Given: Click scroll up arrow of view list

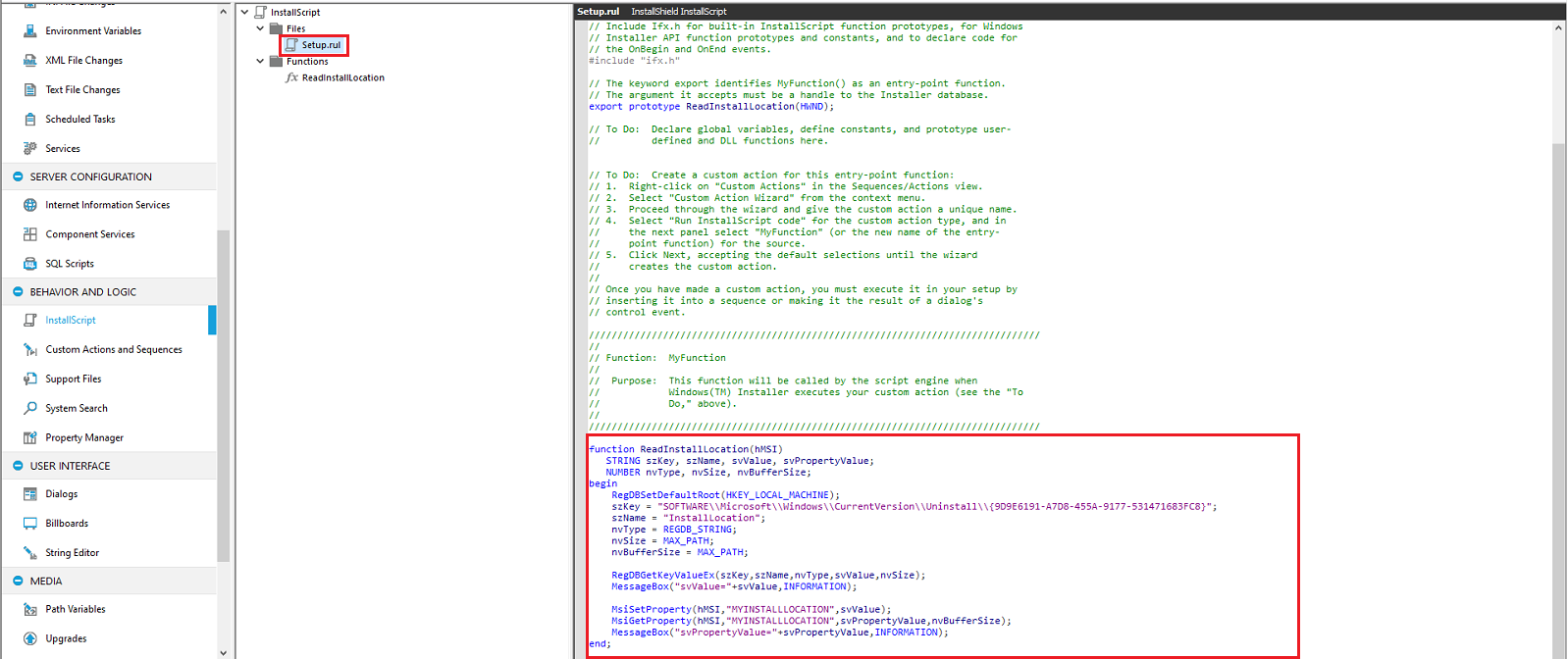Looking at the screenshot, I should (223, 12).
